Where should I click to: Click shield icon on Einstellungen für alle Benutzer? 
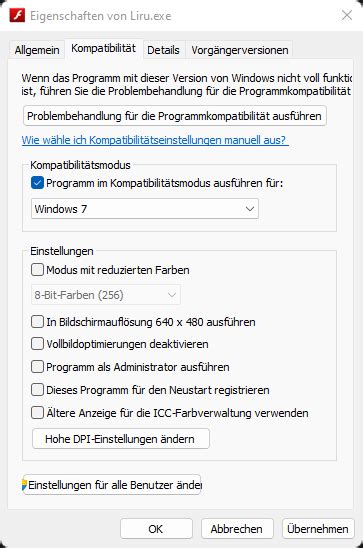24,485
